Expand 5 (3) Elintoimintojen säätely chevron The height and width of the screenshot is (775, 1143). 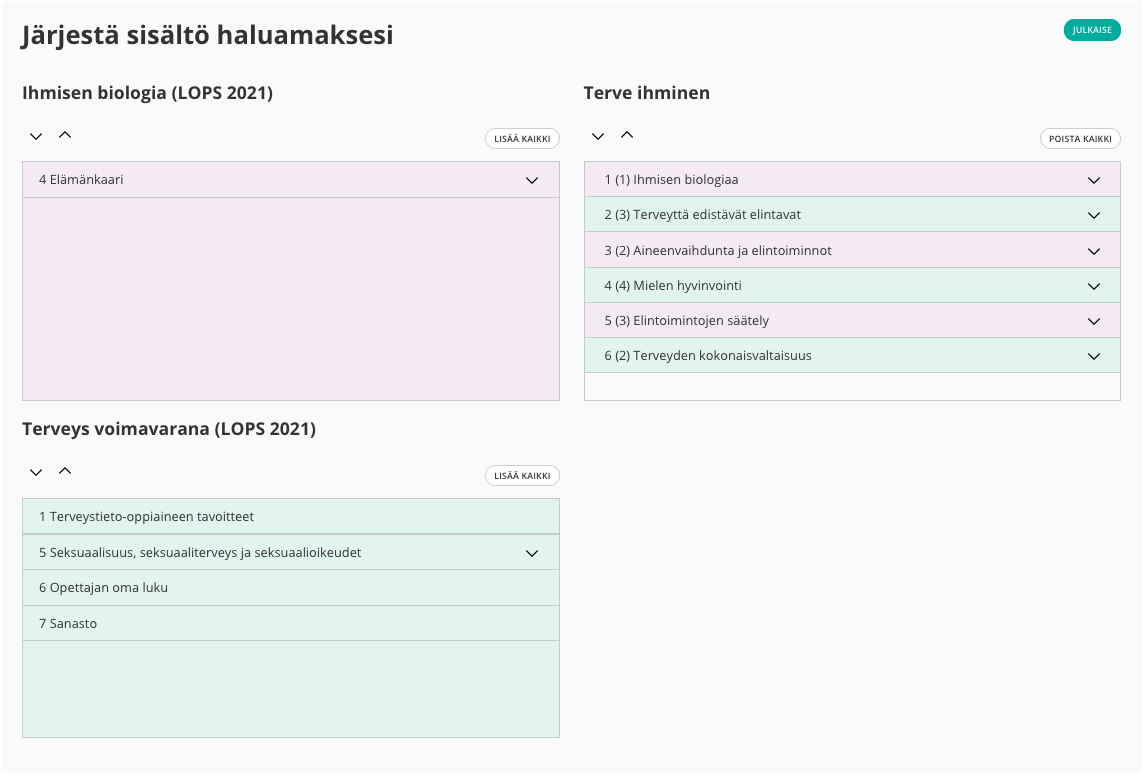(1094, 321)
